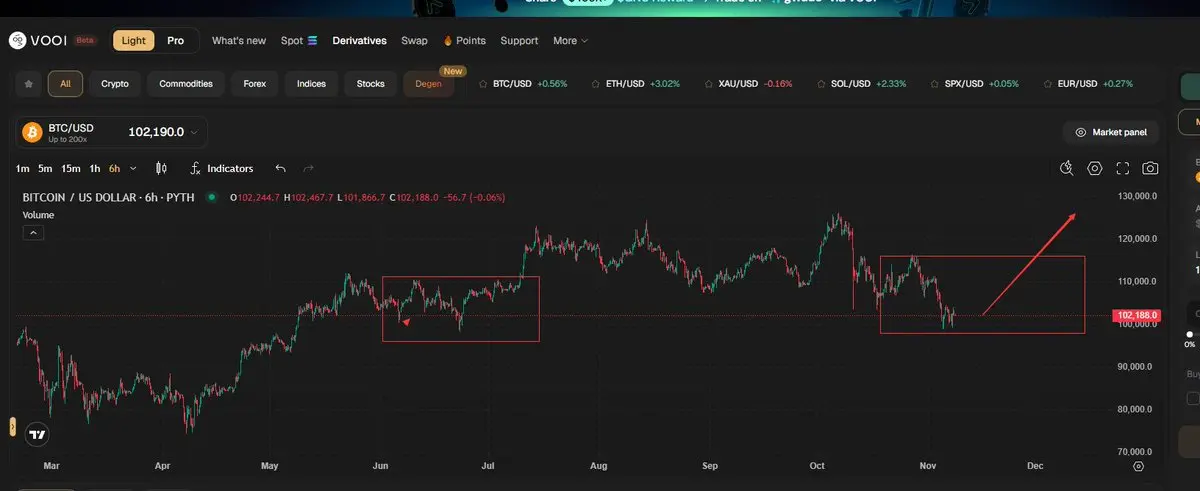The height and width of the screenshot is (491, 1200).
Task: Click Sep label on time axis
Action: (710, 466)
